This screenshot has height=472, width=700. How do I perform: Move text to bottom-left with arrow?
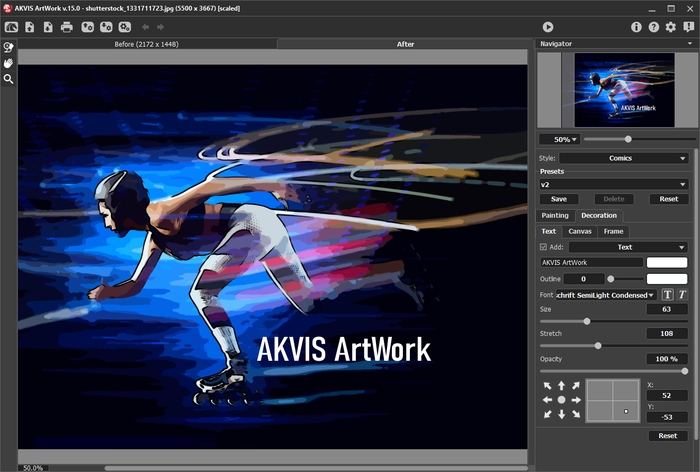tap(547, 414)
